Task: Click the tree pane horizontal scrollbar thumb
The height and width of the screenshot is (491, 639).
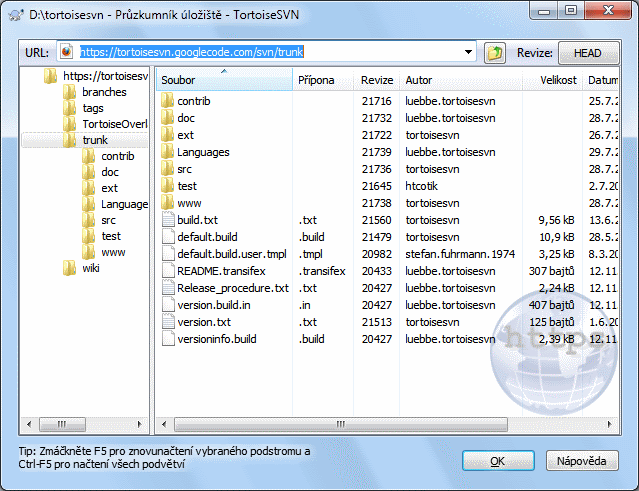Action: [62, 424]
